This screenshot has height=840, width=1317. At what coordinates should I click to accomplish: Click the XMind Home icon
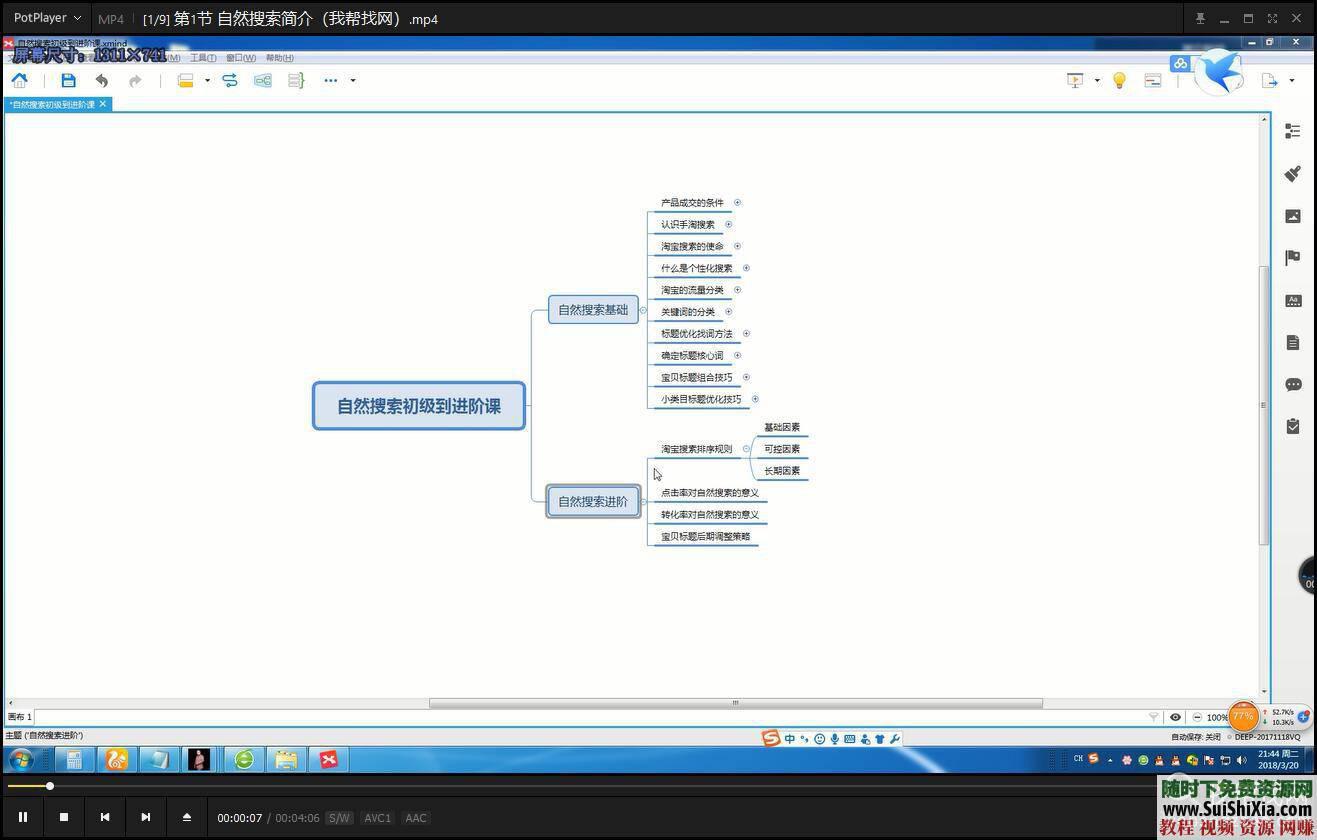coord(19,80)
